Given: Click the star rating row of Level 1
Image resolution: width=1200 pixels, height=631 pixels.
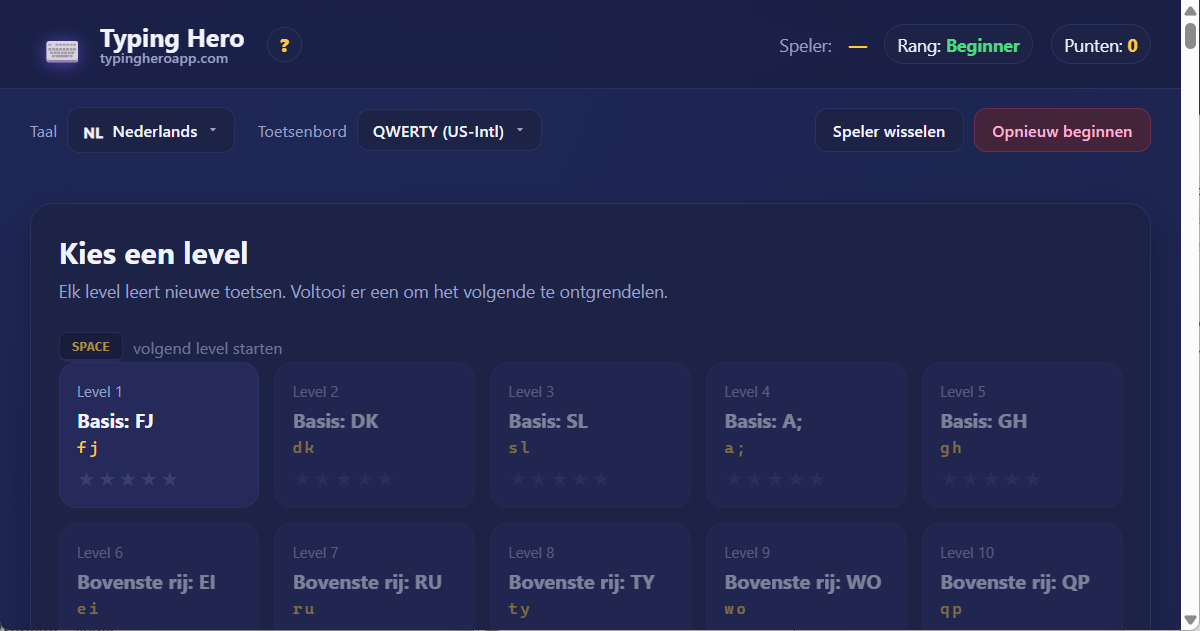Looking at the screenshot, I should pyautogui.click(x=128, y=479).
